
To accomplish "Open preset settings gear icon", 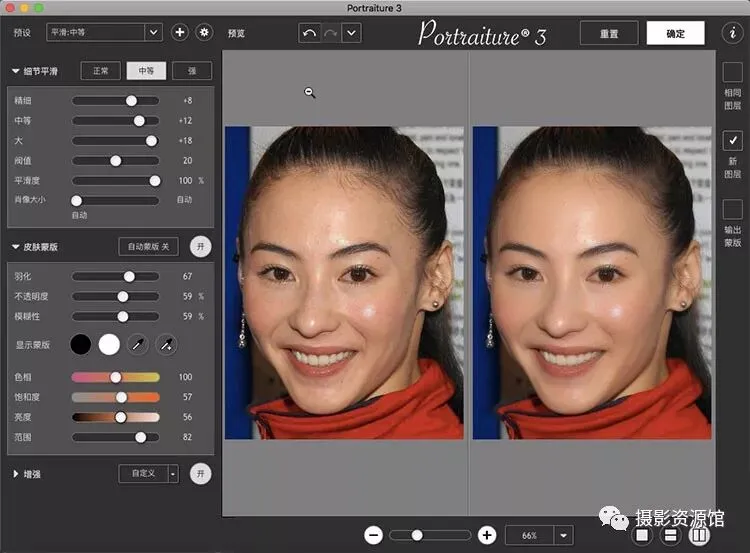I will click(204, 33).
